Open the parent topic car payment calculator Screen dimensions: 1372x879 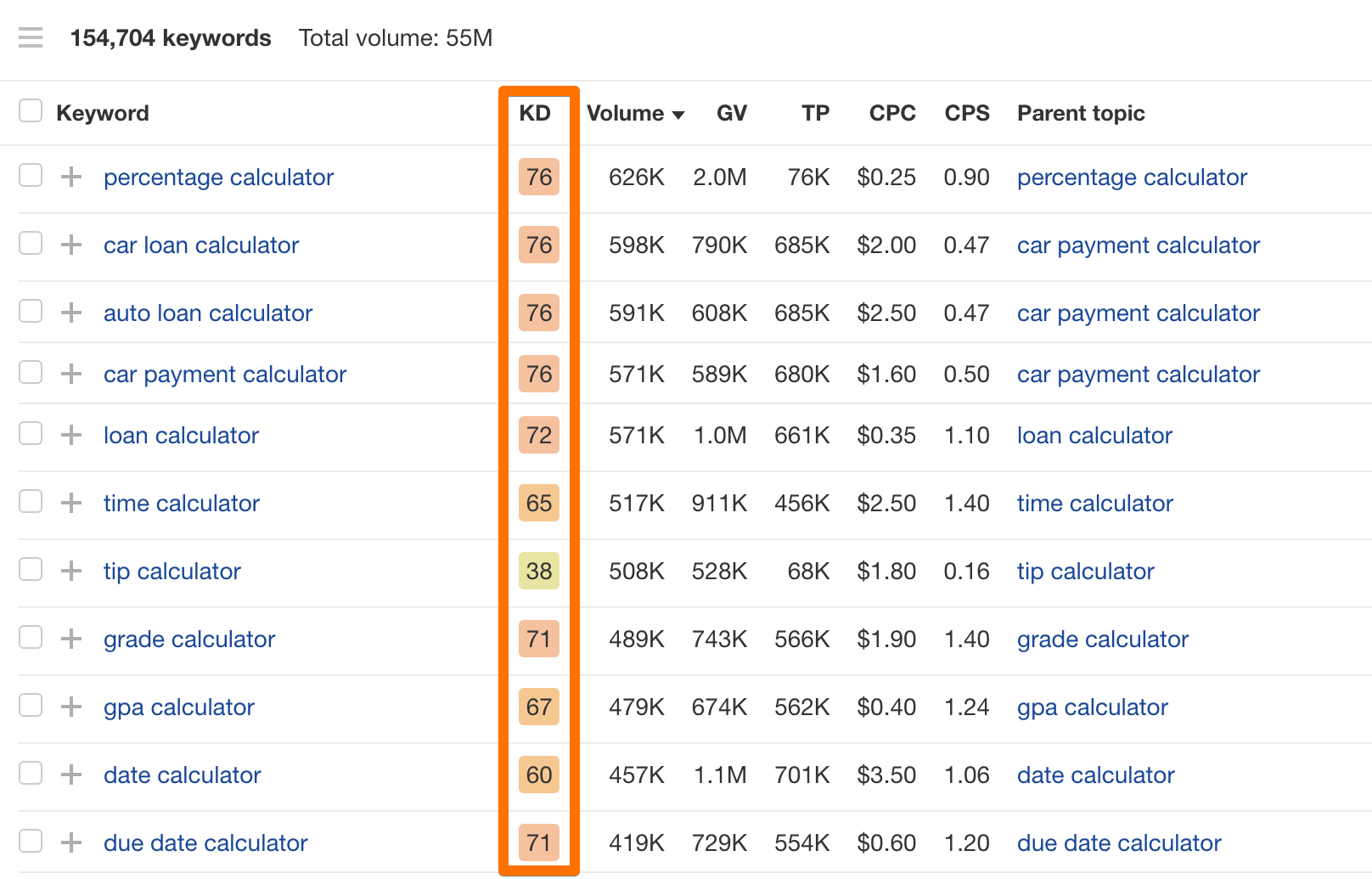tap(1138, 245)
